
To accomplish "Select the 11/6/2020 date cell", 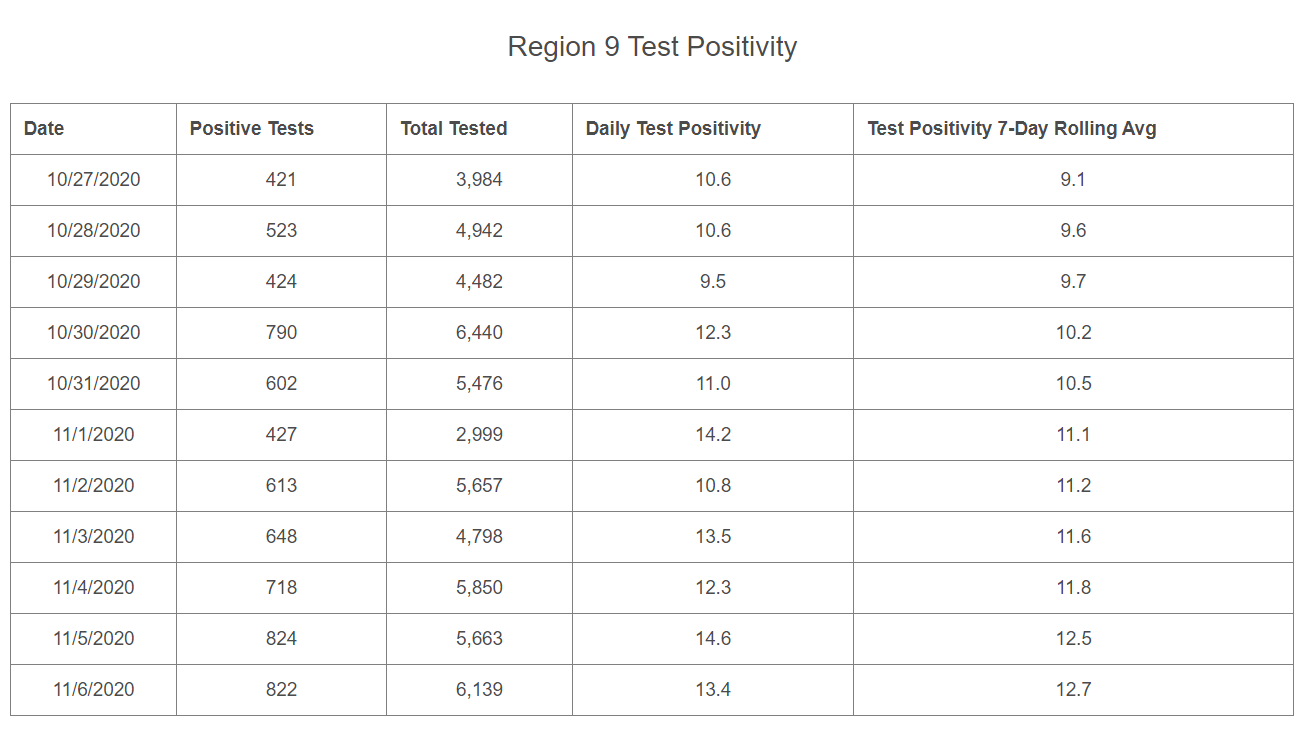I will coord(94,690).
